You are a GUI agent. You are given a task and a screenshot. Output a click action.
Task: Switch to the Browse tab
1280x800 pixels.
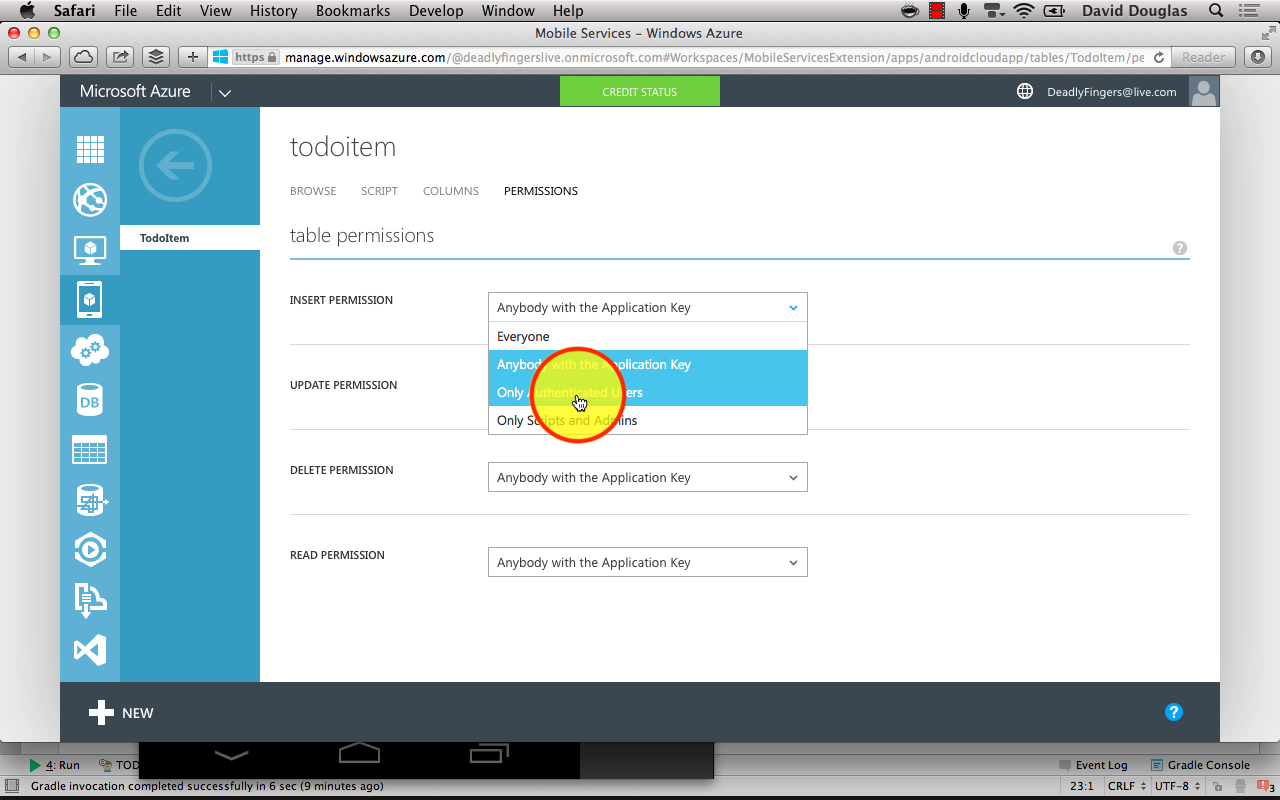coord(313,191)
